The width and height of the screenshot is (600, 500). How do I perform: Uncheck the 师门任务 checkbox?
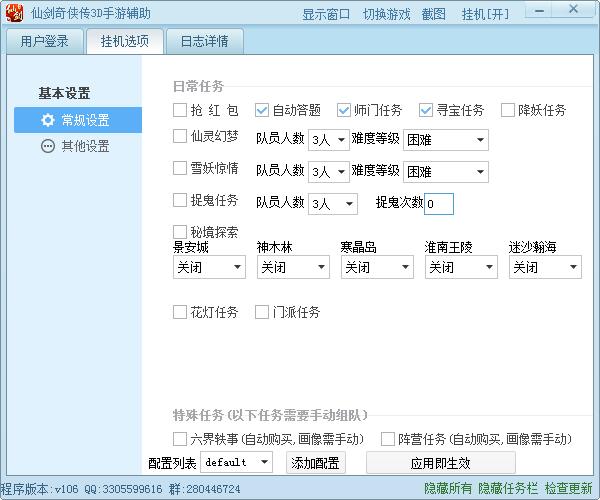pyautogui.click(x=344, y=110)
